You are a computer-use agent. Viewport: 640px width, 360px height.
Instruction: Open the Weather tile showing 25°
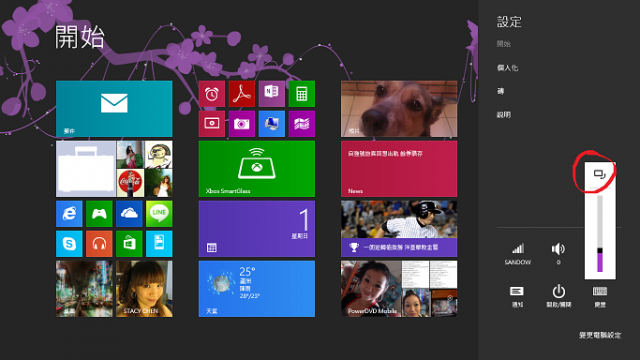257,289
